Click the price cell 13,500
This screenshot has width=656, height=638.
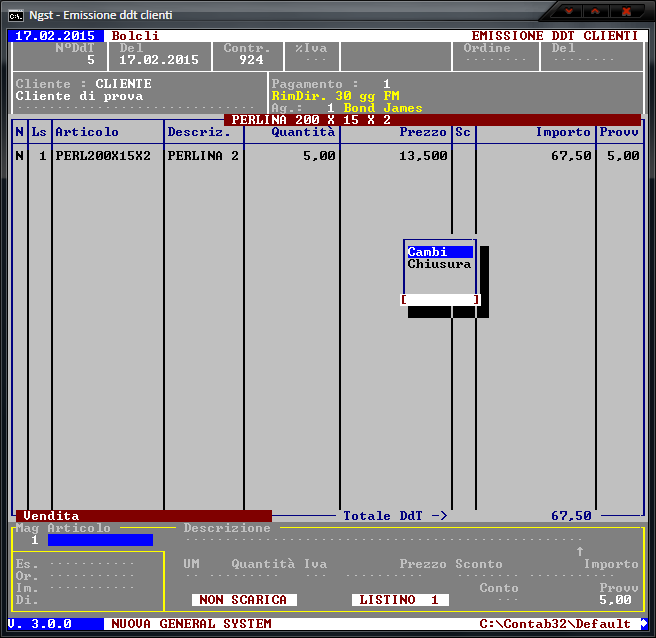coord(423,156)
